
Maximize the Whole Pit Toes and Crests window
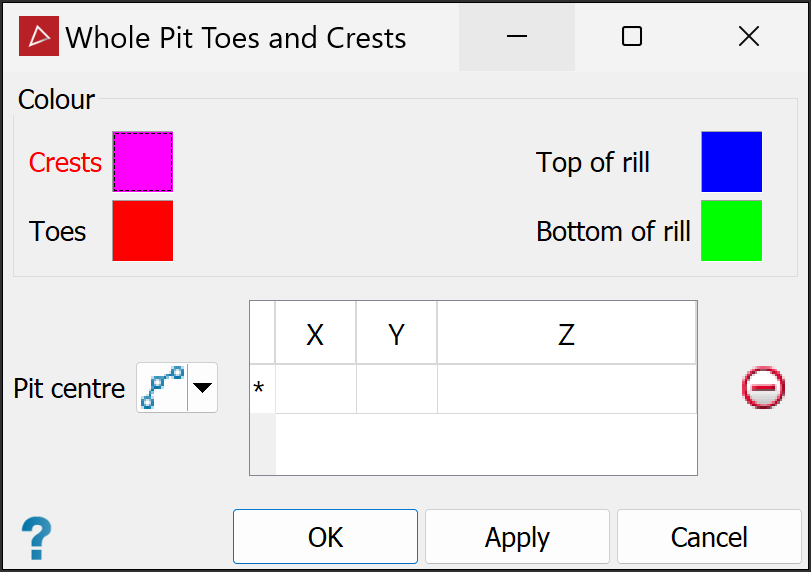[632, 37]
